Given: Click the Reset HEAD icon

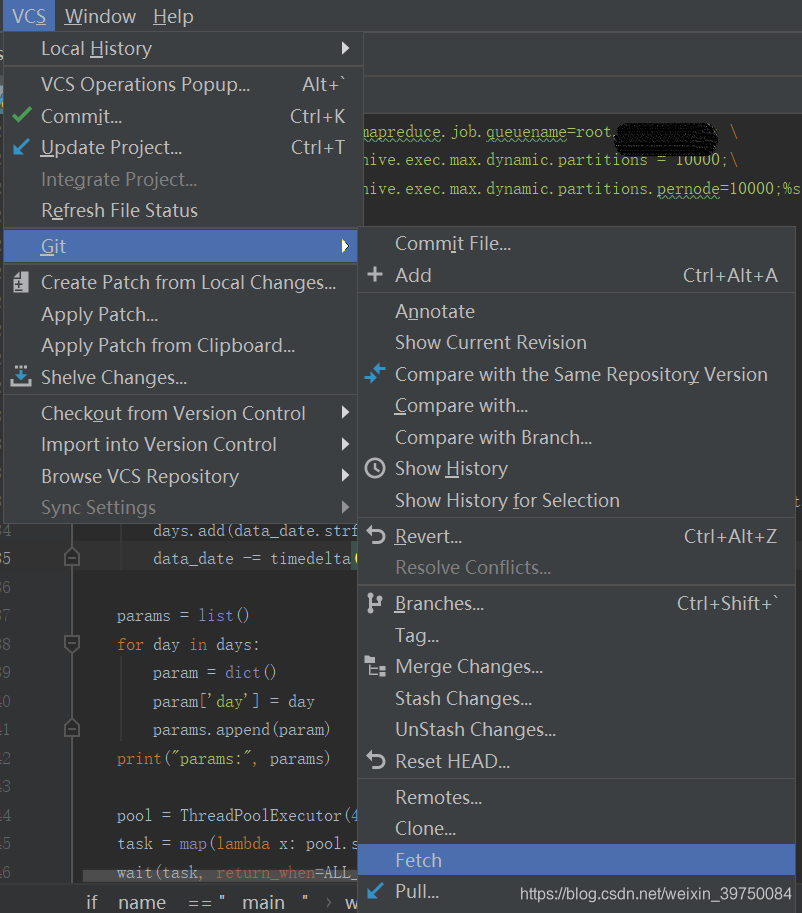Looking at the screenshot, I should pyautogui.click(x=375, y=761).
